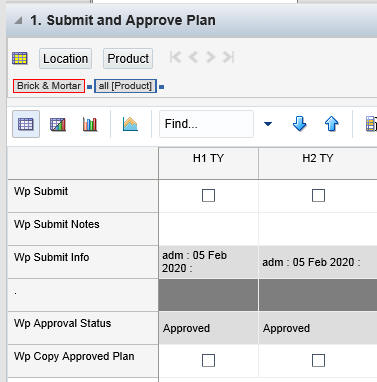The image size is (377, 382).
Task: Collapse the Submit and Approve Plan section
Action: pyautogui.click(x=18, y=21)
